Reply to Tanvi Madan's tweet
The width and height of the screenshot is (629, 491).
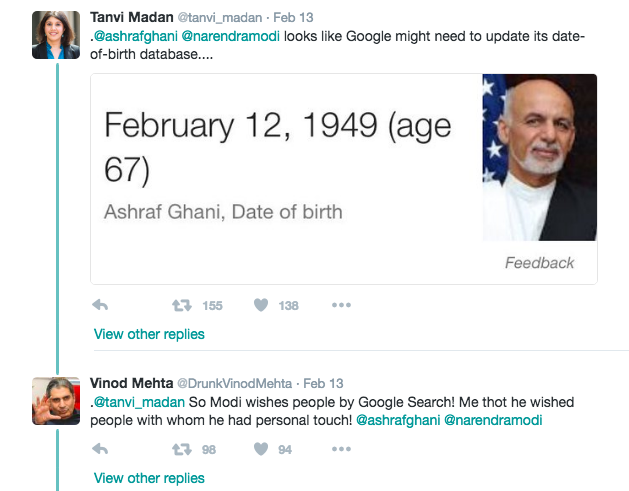coord(100,305)
